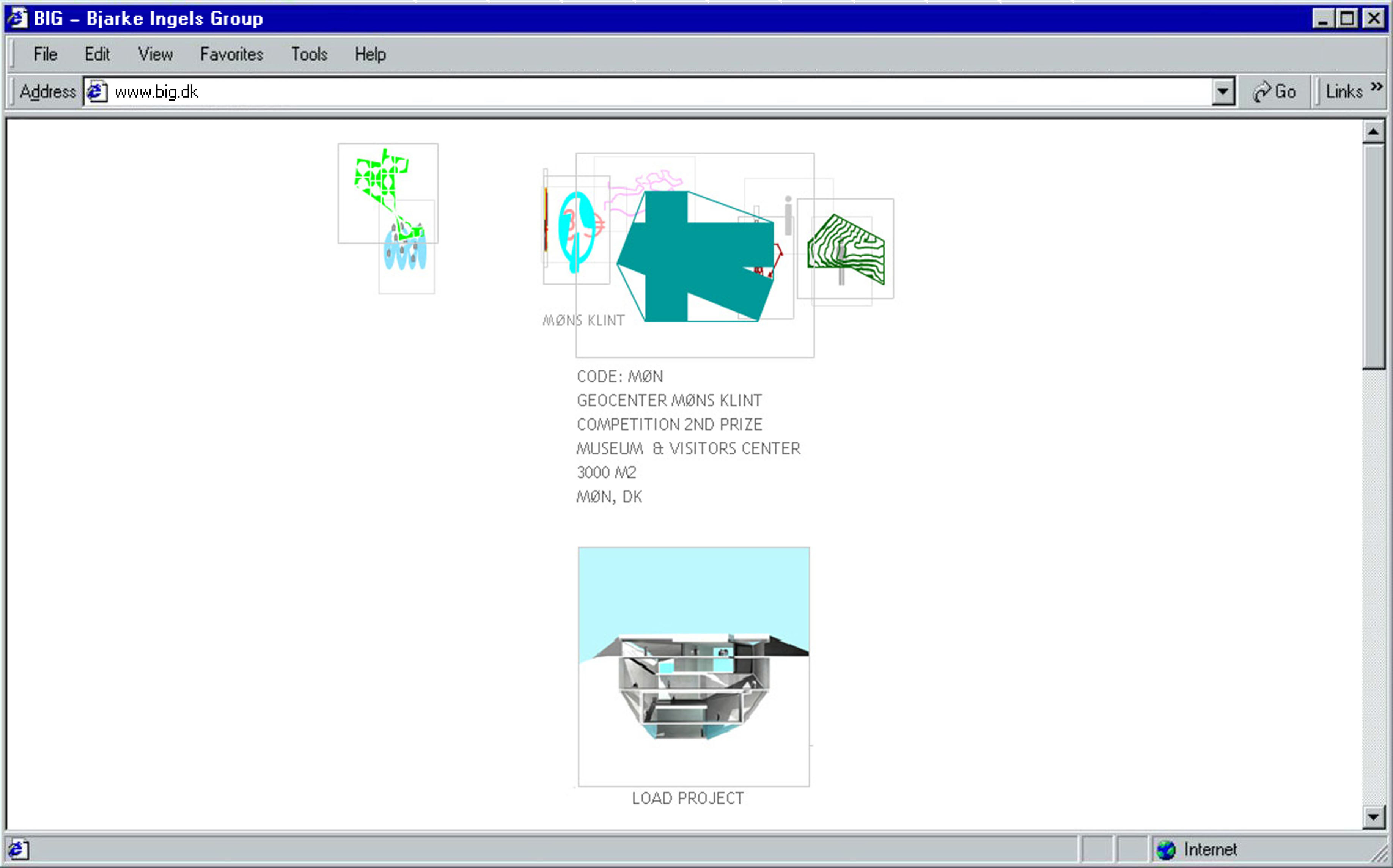This screenshot has height=868, width=1393.
Task: Click into the www.big.dk address field
Action: click(631, 92)
